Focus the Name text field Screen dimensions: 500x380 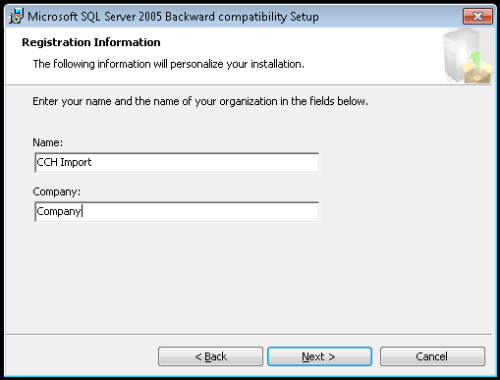tap(177, 163)
